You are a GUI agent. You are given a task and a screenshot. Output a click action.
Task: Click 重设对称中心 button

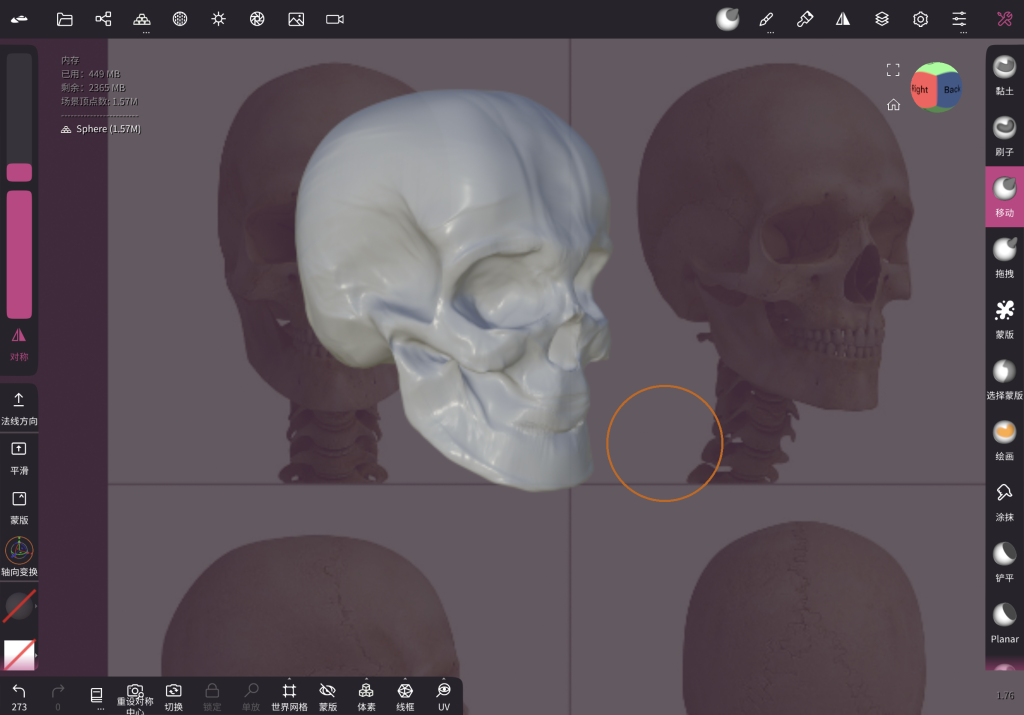135,699
